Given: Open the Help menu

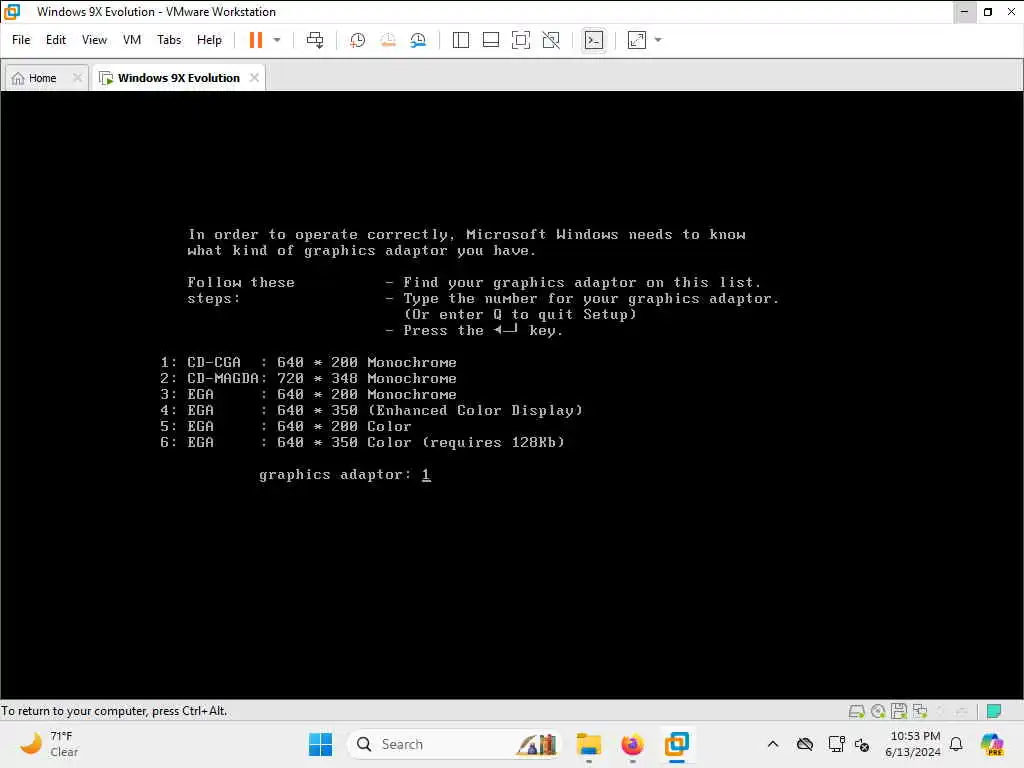Looking at the screenshot, I should (x=209, y=40).
